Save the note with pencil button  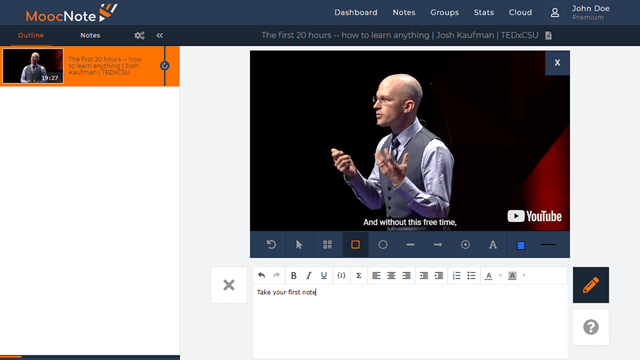[591, 285]
